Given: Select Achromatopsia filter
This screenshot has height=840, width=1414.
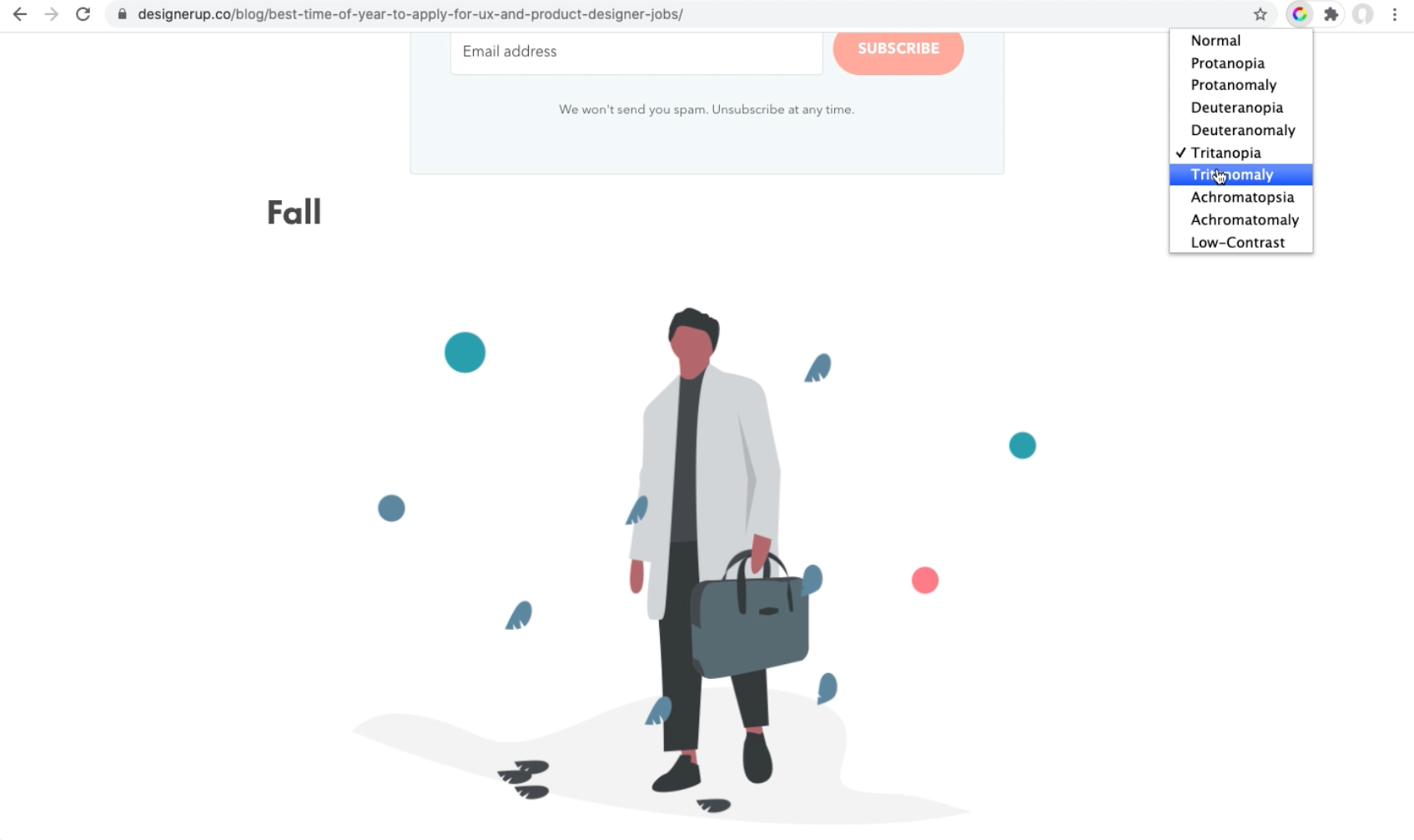Looking at the screenshot, I should [1240, 197].
